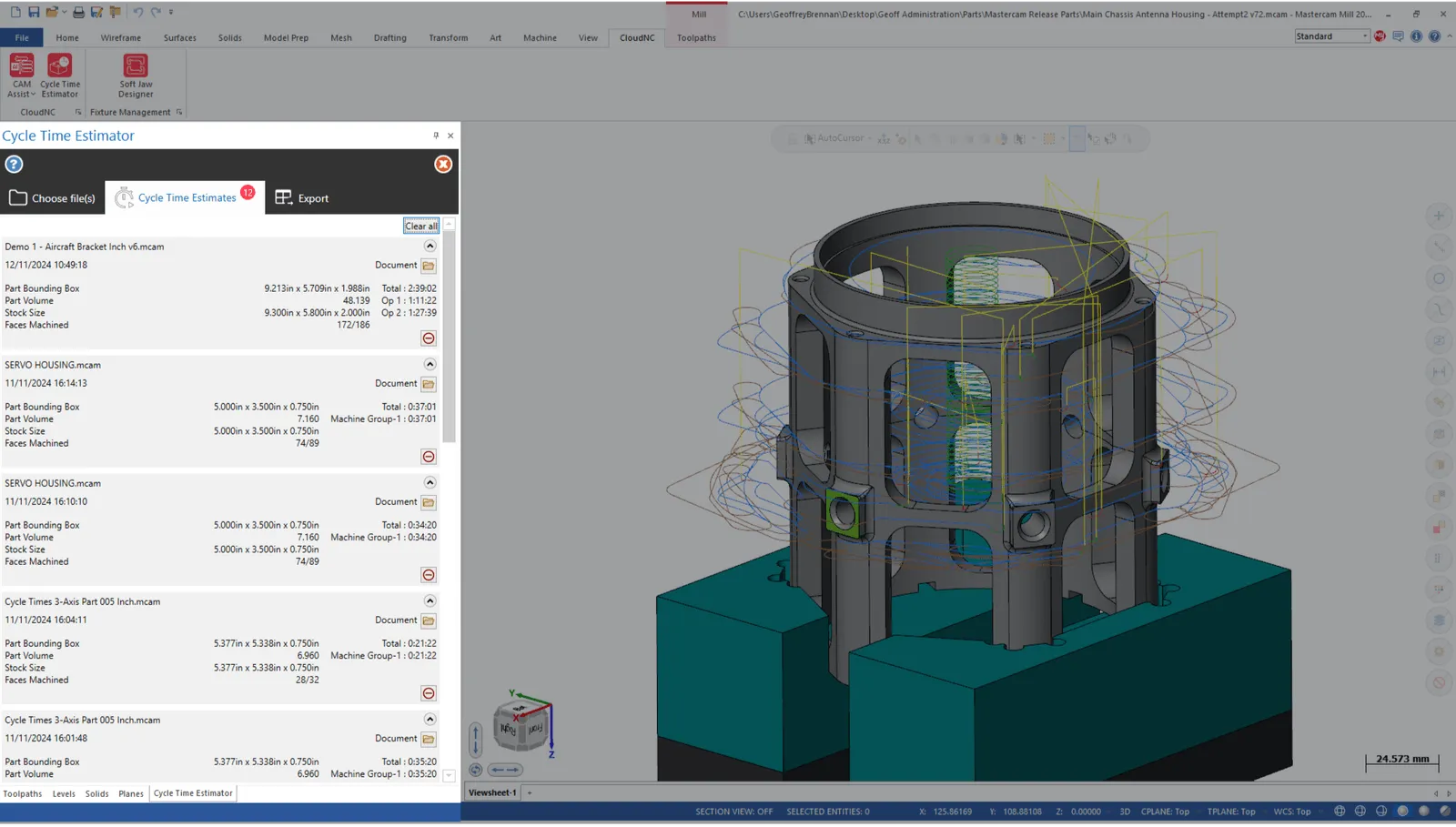The width and height of the screenshot is (1456, 827).
Task: Collapse the Part 005 16:04:11 entry
Action: point(430,601)
